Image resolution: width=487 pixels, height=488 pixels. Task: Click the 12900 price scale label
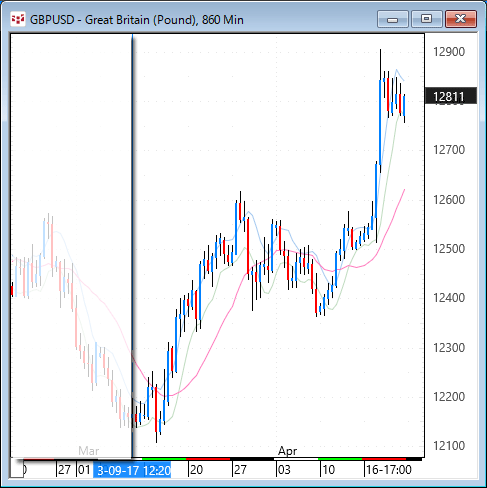click(449, 52)
